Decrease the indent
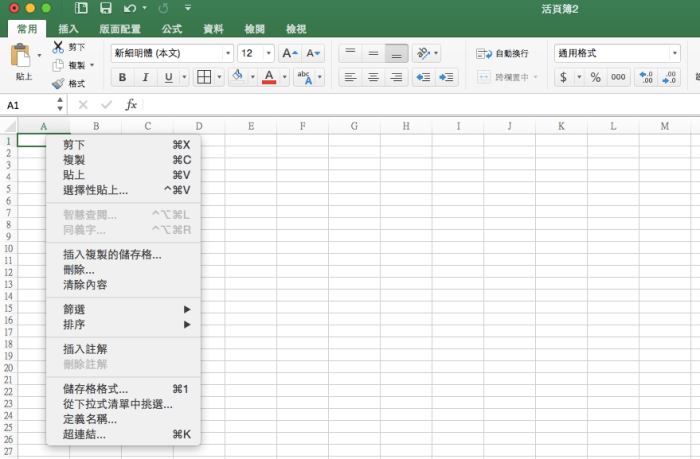This screenshot has width=700, height=459. pyautogui.click(x=423, y=77)
